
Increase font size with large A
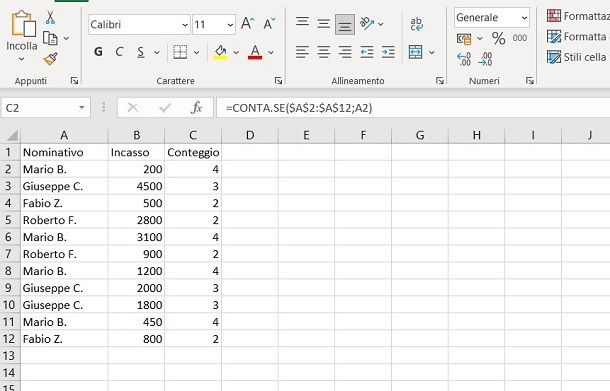tap(247, 24)
